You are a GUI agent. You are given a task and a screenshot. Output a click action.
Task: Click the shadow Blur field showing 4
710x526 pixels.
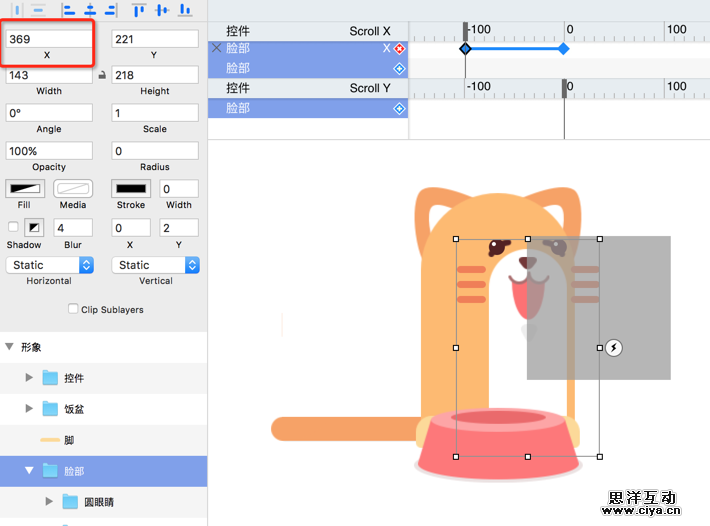73,227
